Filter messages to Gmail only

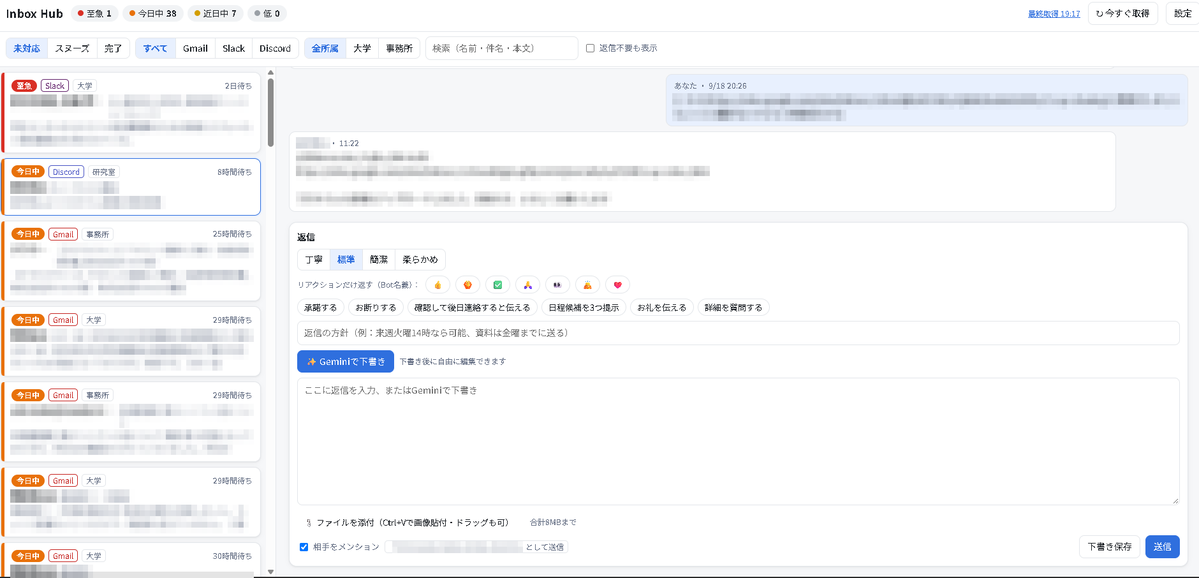[195, 48]
